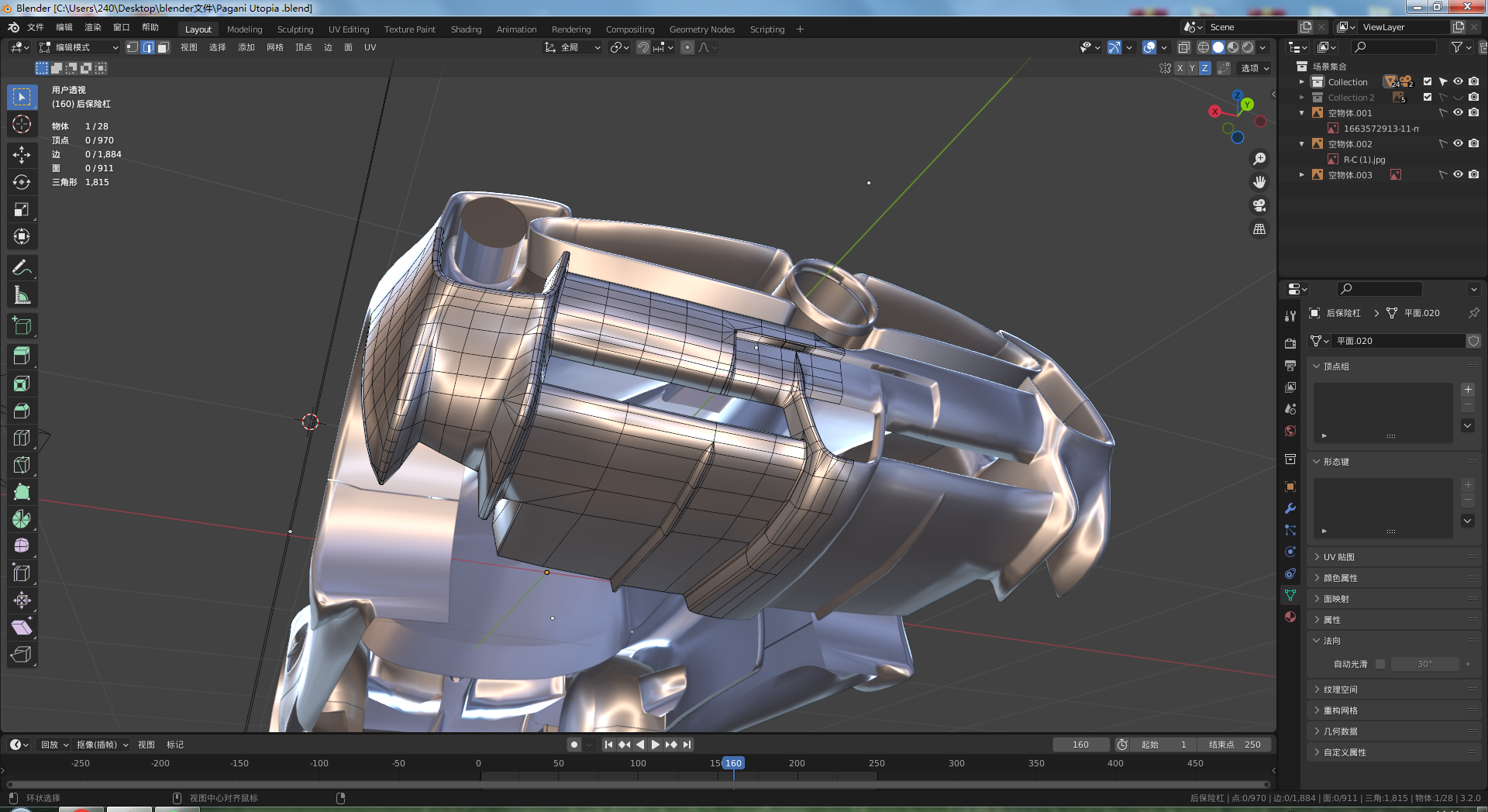1488x812 pixels.
Task: Select the Measure ruler tool
Action: coord(22,295)
